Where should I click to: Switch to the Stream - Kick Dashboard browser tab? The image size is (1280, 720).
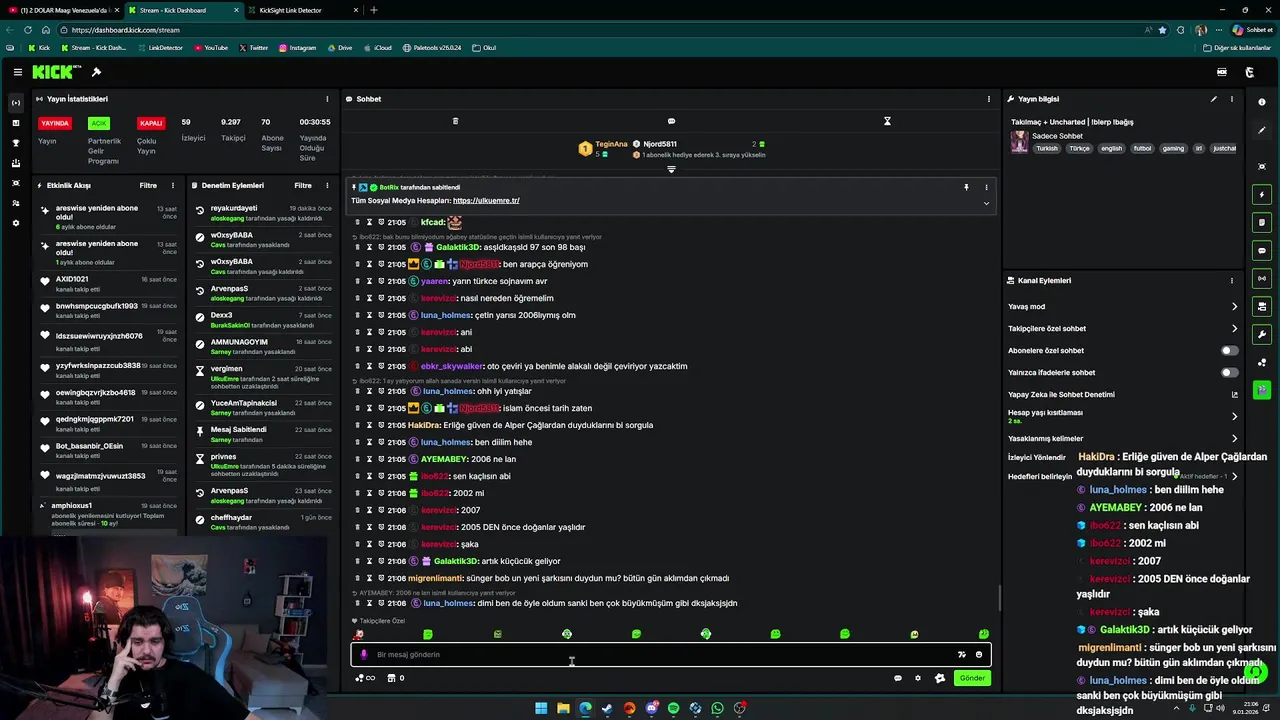(182, 10)
